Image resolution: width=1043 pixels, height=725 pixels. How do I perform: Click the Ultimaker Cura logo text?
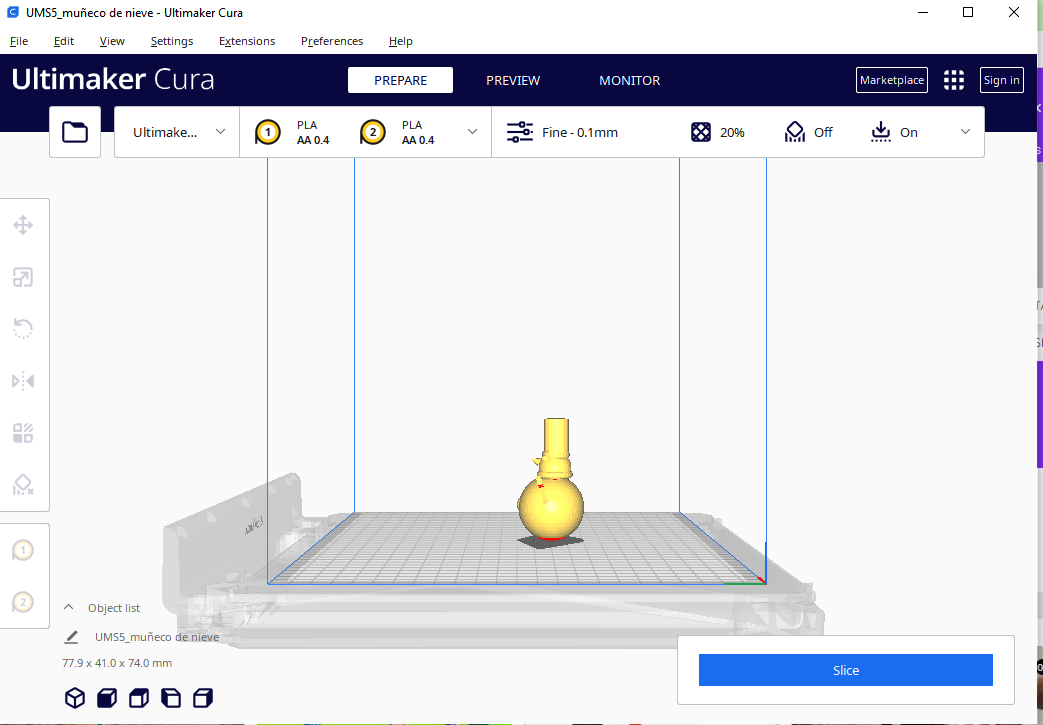click(x=113, y=79)
